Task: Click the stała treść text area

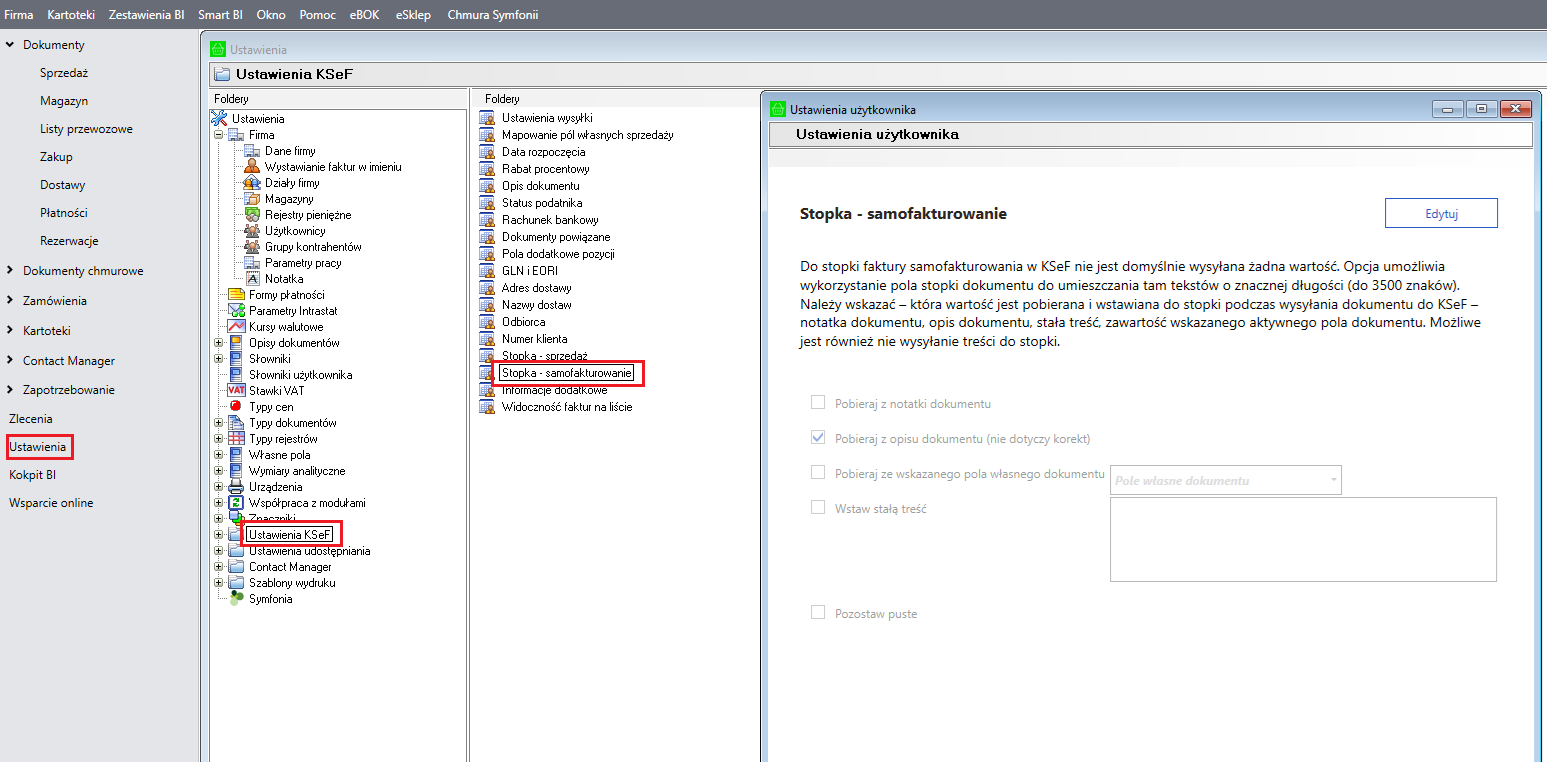Action: point(1303,539)
